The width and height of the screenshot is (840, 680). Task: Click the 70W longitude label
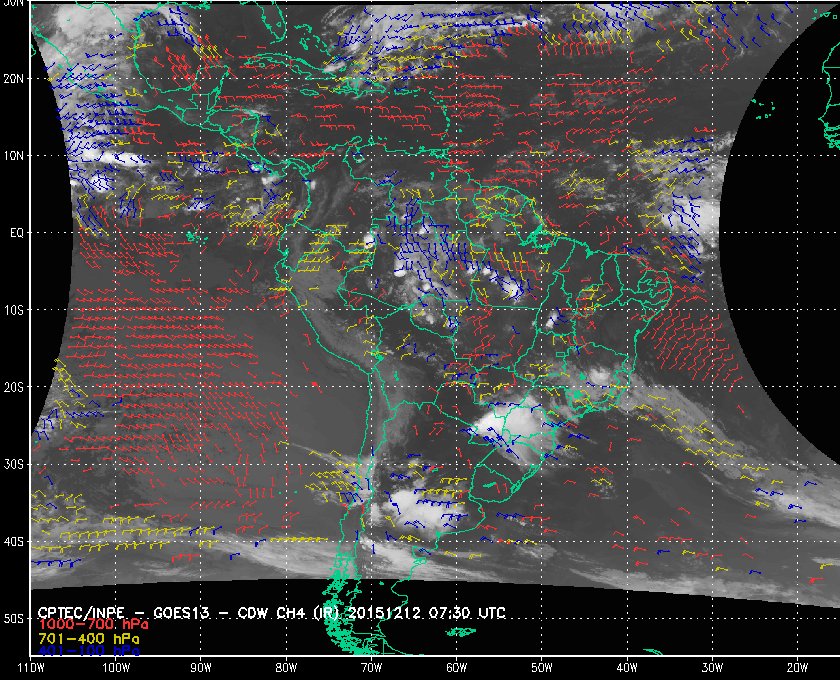[x=371, y=668]
